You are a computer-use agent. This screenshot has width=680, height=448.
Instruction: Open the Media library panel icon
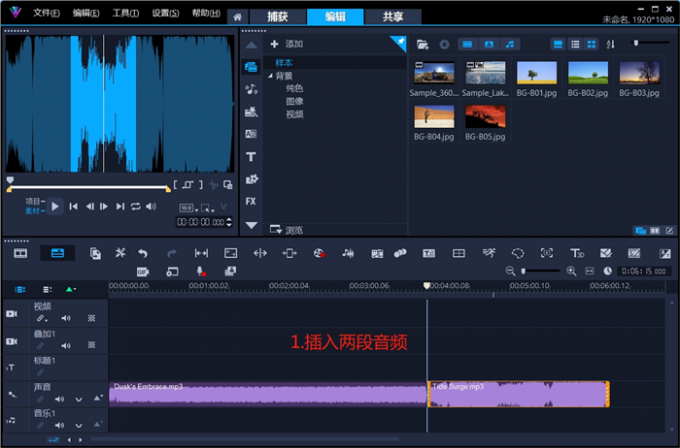pyautogui.click(x=251, y=67)
